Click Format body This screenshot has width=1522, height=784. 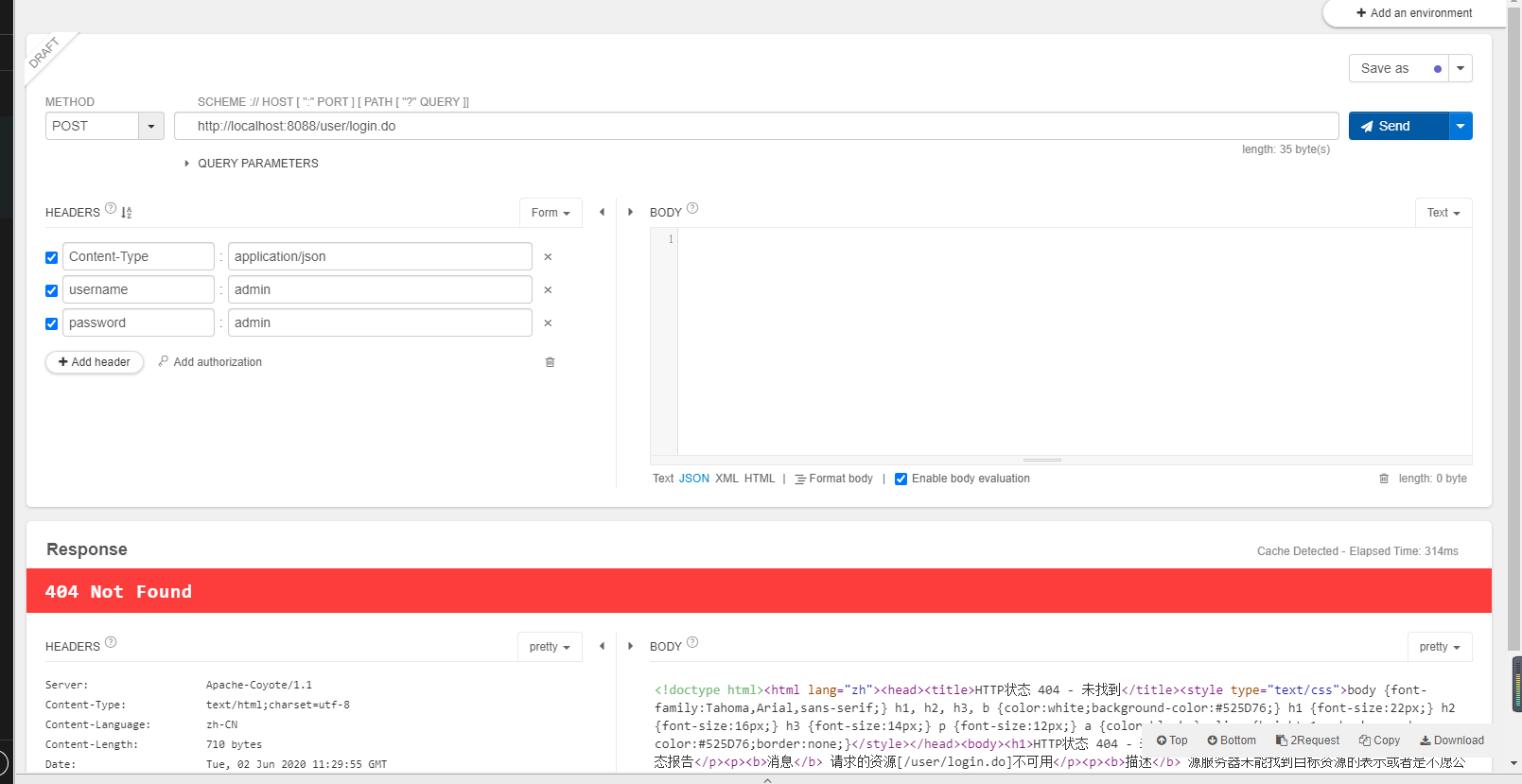pyautogui.click(x=833, y=479)
